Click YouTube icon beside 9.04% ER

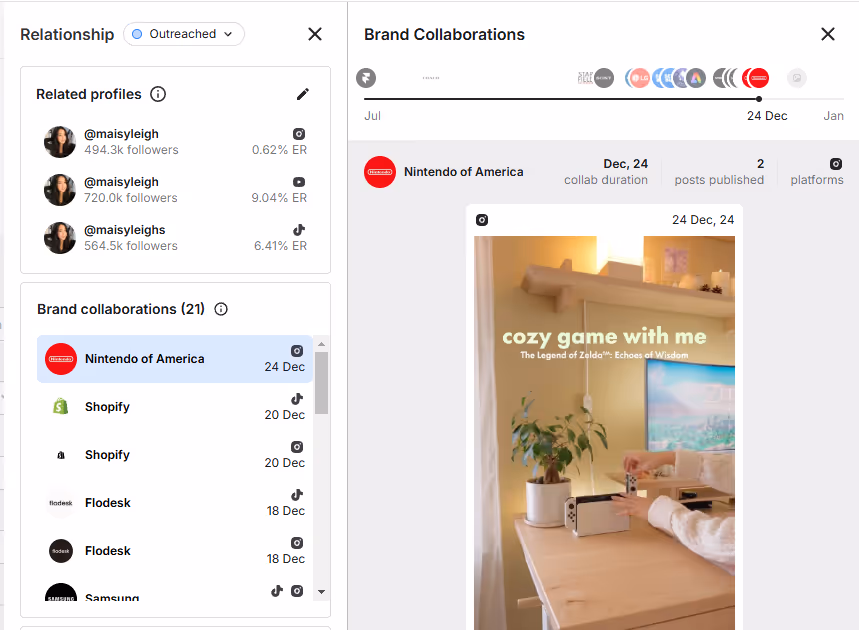click(x=299, y=182)
